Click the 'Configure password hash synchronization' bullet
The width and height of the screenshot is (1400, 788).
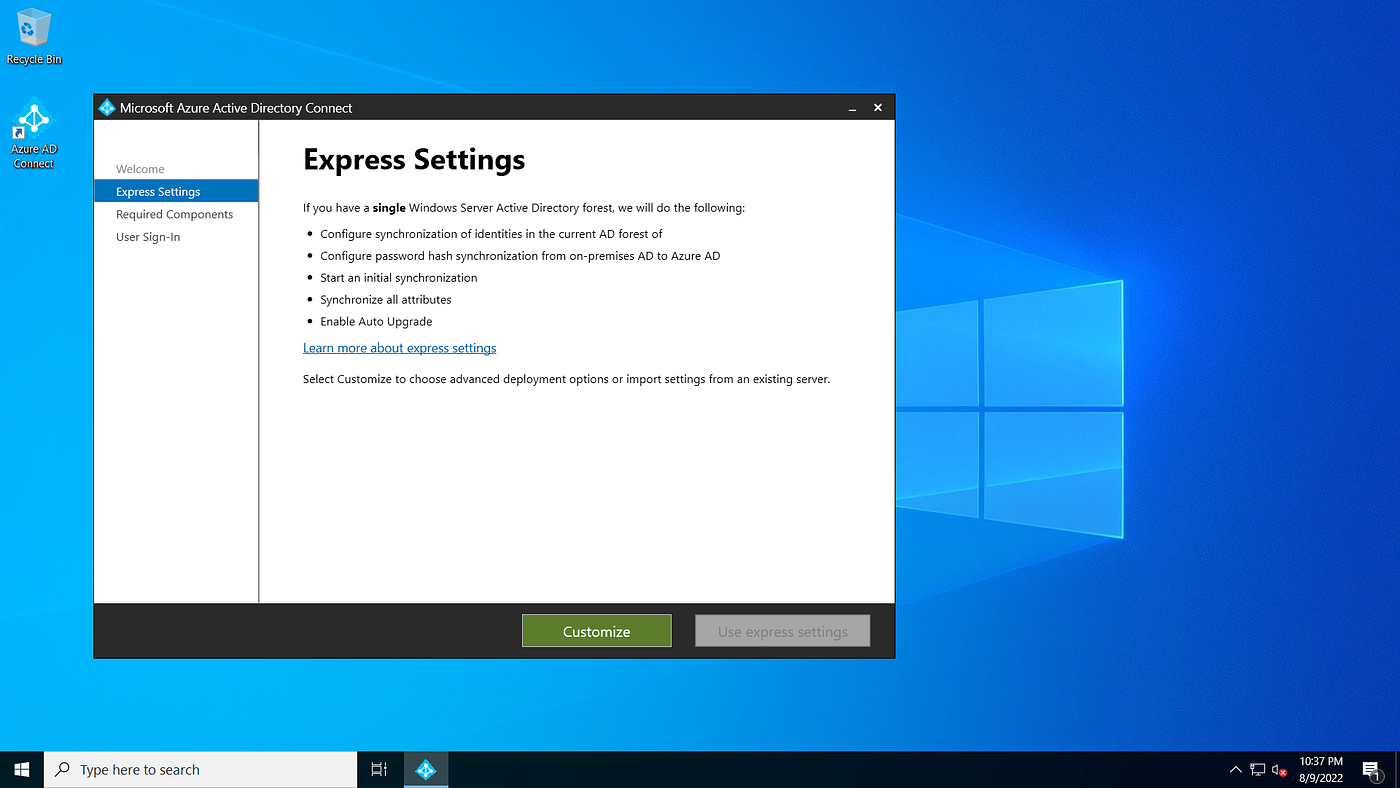tap(520, 256)
